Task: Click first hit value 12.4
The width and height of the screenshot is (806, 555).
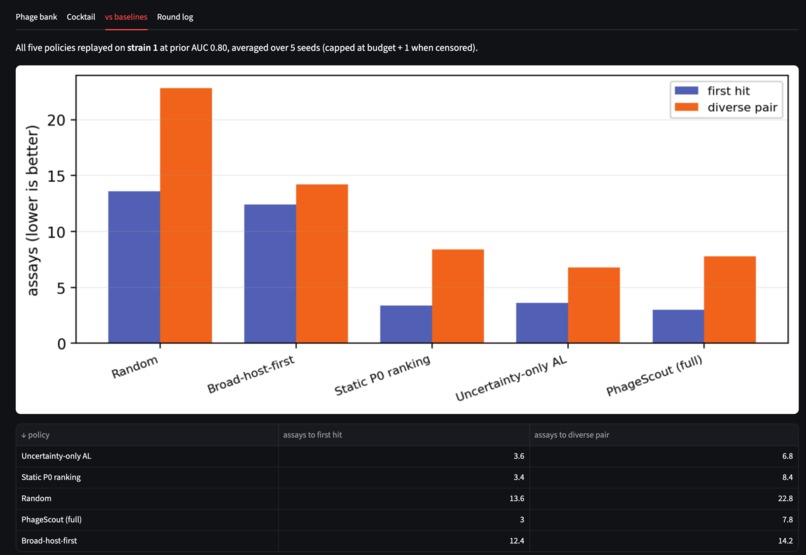Action: pos(517,540)
